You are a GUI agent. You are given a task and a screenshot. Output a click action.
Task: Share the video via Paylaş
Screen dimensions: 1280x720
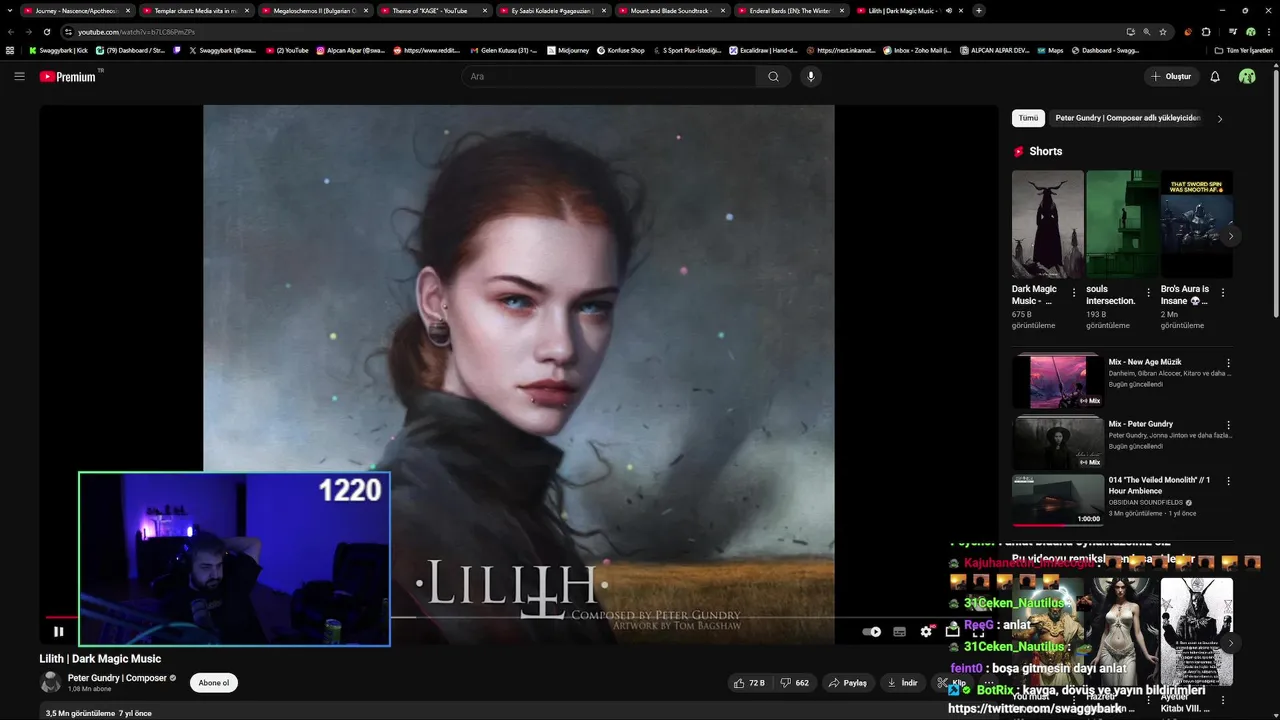point(847,683)
